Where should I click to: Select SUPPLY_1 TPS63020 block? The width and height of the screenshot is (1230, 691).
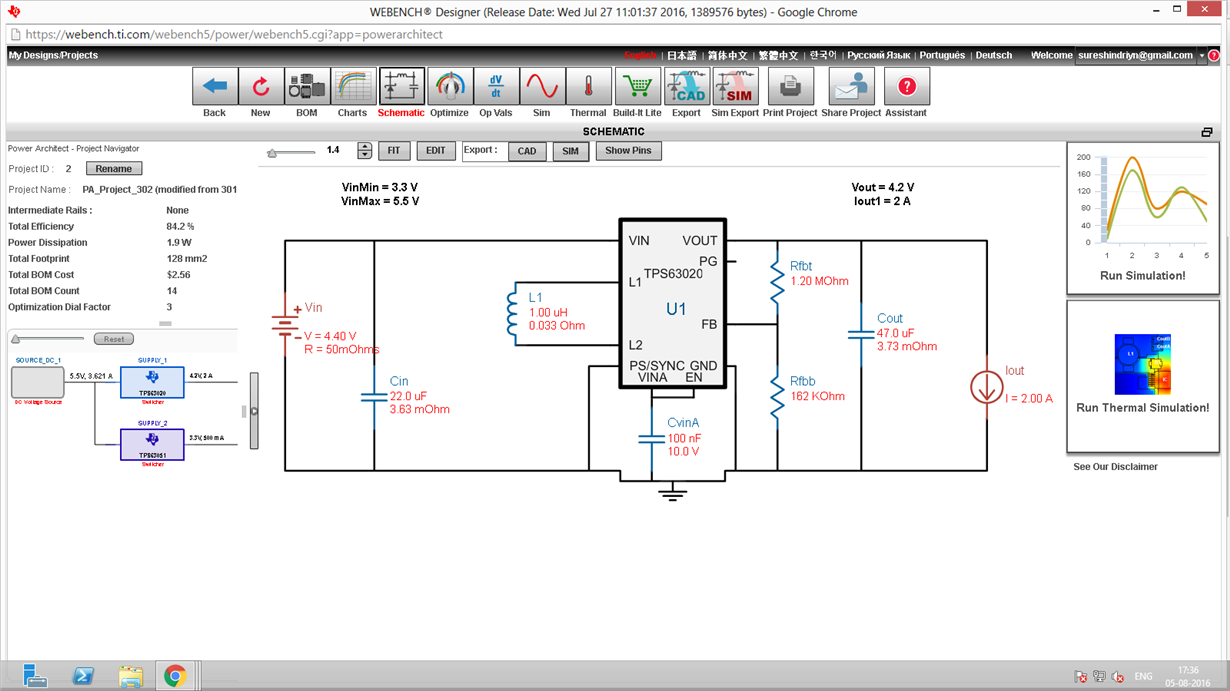pyautogui.click(x=152, y=381)
